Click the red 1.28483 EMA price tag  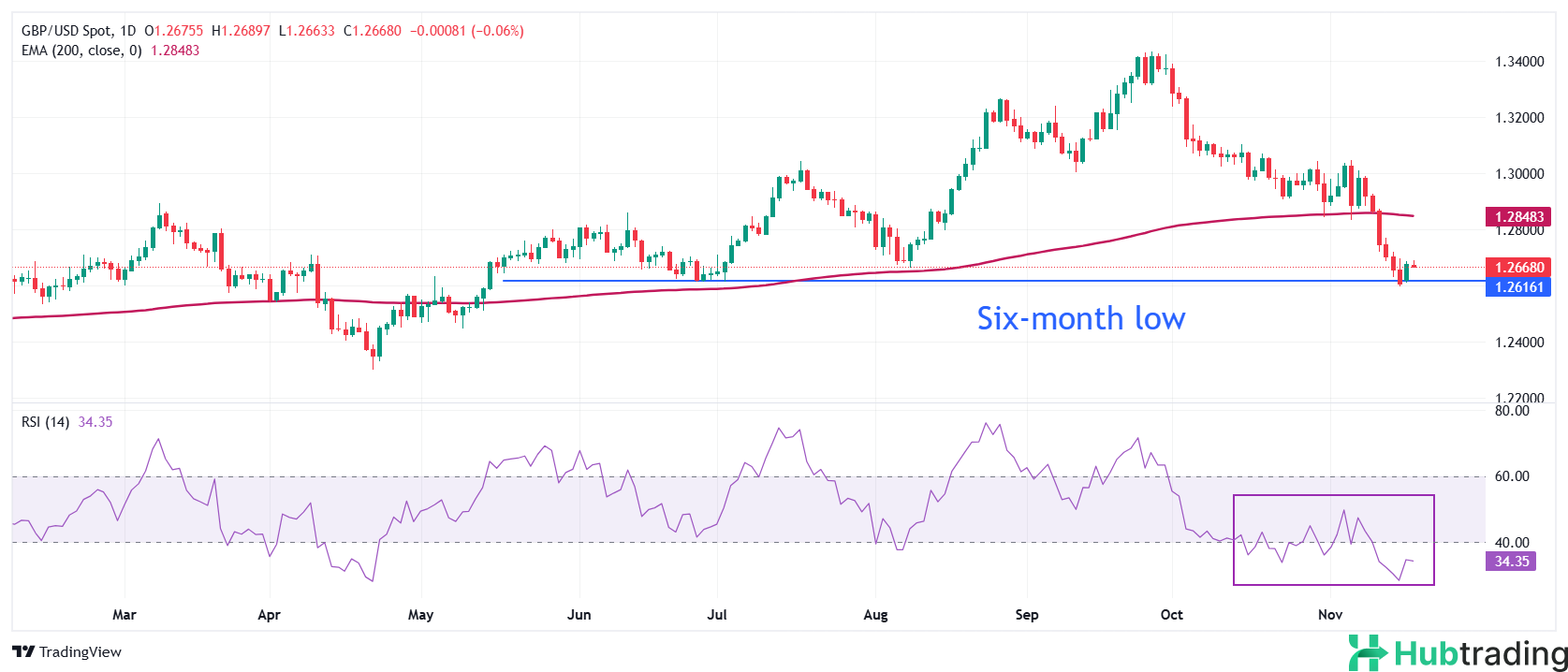(1518, 217)
